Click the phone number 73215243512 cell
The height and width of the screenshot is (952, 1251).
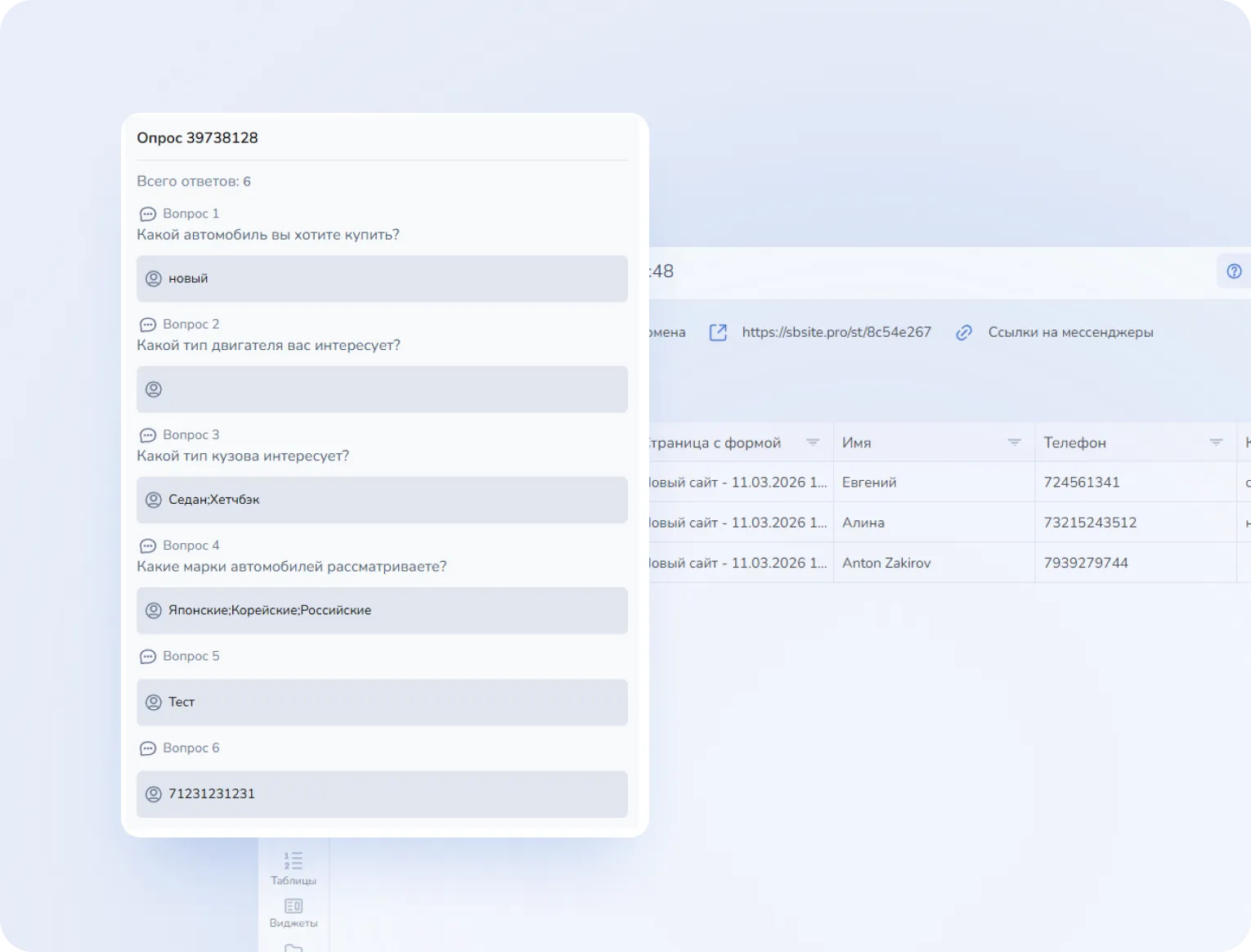point(1090,523)
